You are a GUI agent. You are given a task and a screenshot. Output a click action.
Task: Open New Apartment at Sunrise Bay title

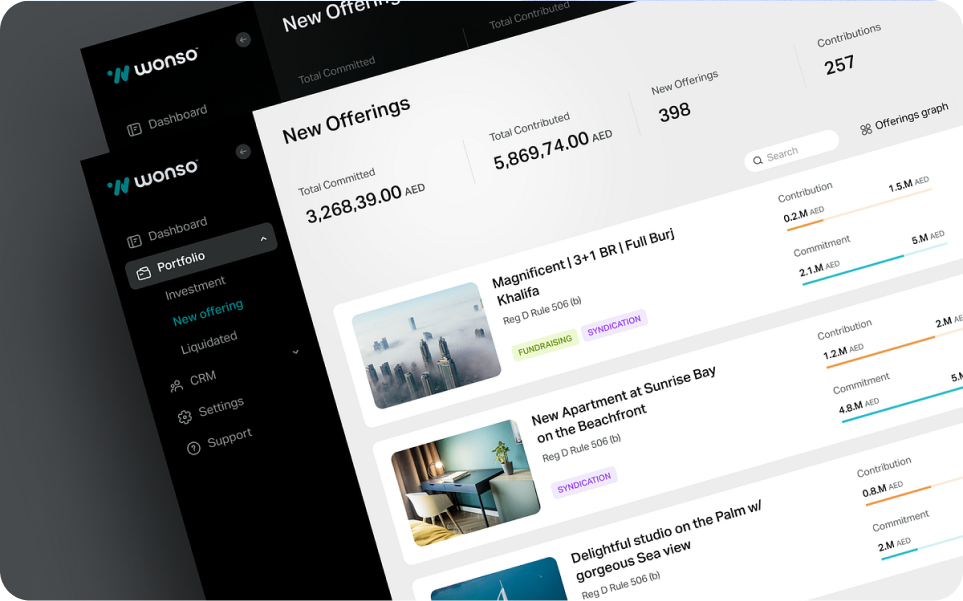[623, 404]
